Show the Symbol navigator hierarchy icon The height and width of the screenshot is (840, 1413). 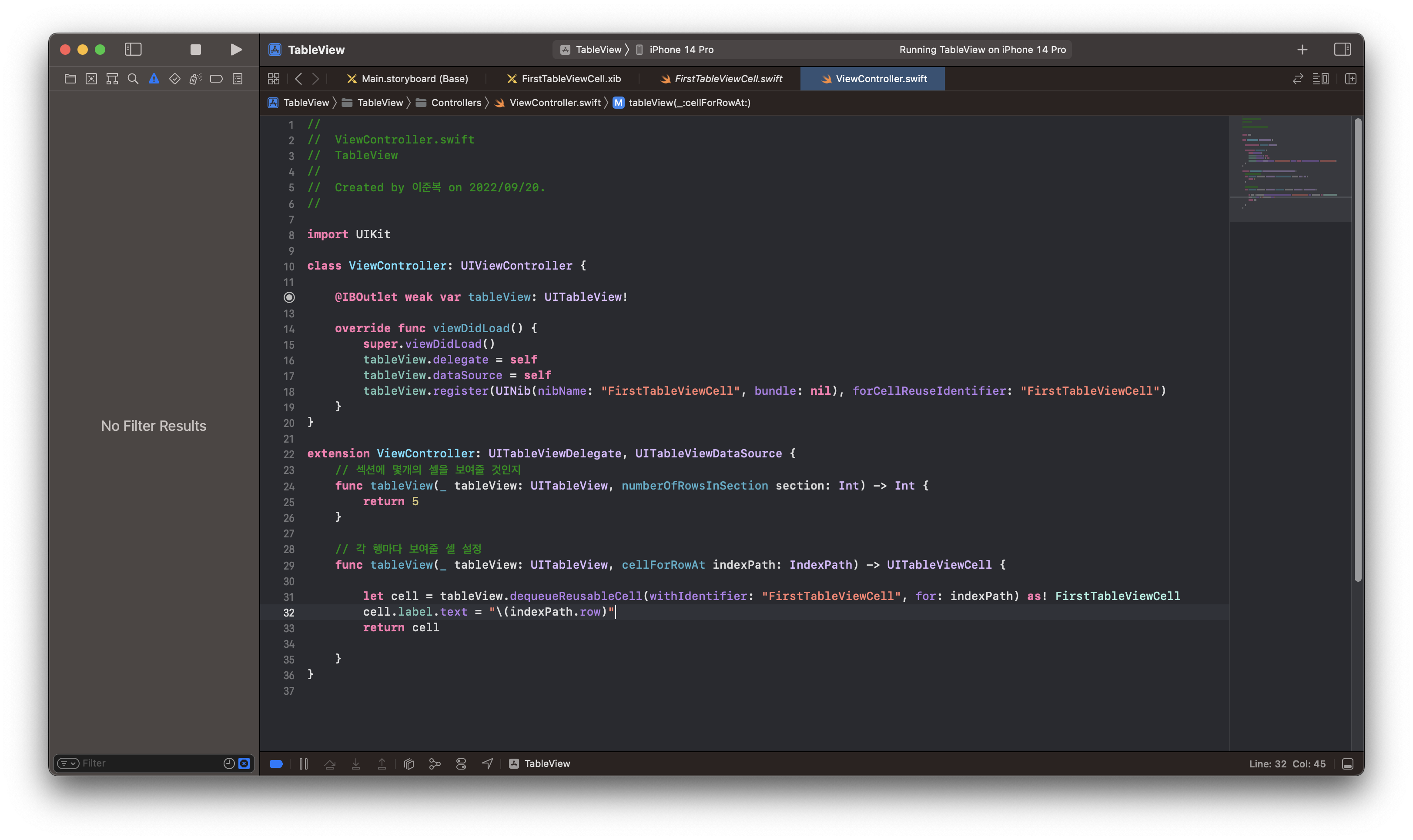click(x=112, y=79)
